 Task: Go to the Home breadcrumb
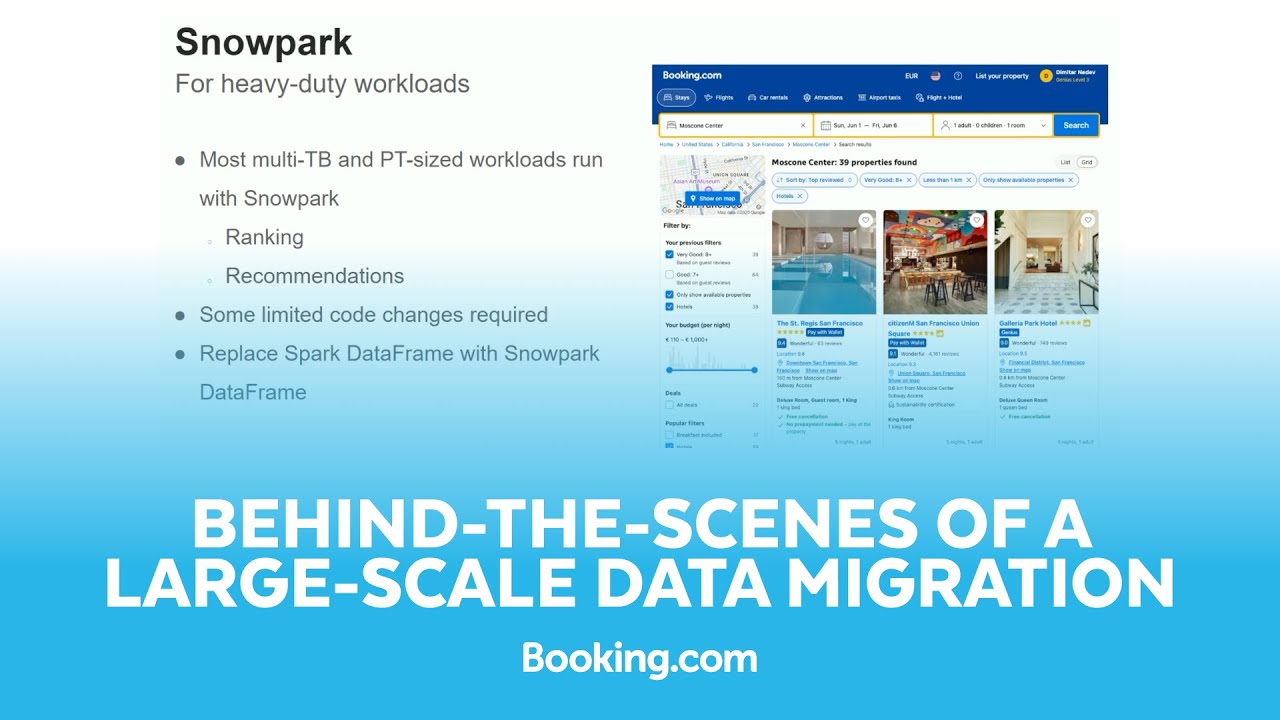(666, 144)
